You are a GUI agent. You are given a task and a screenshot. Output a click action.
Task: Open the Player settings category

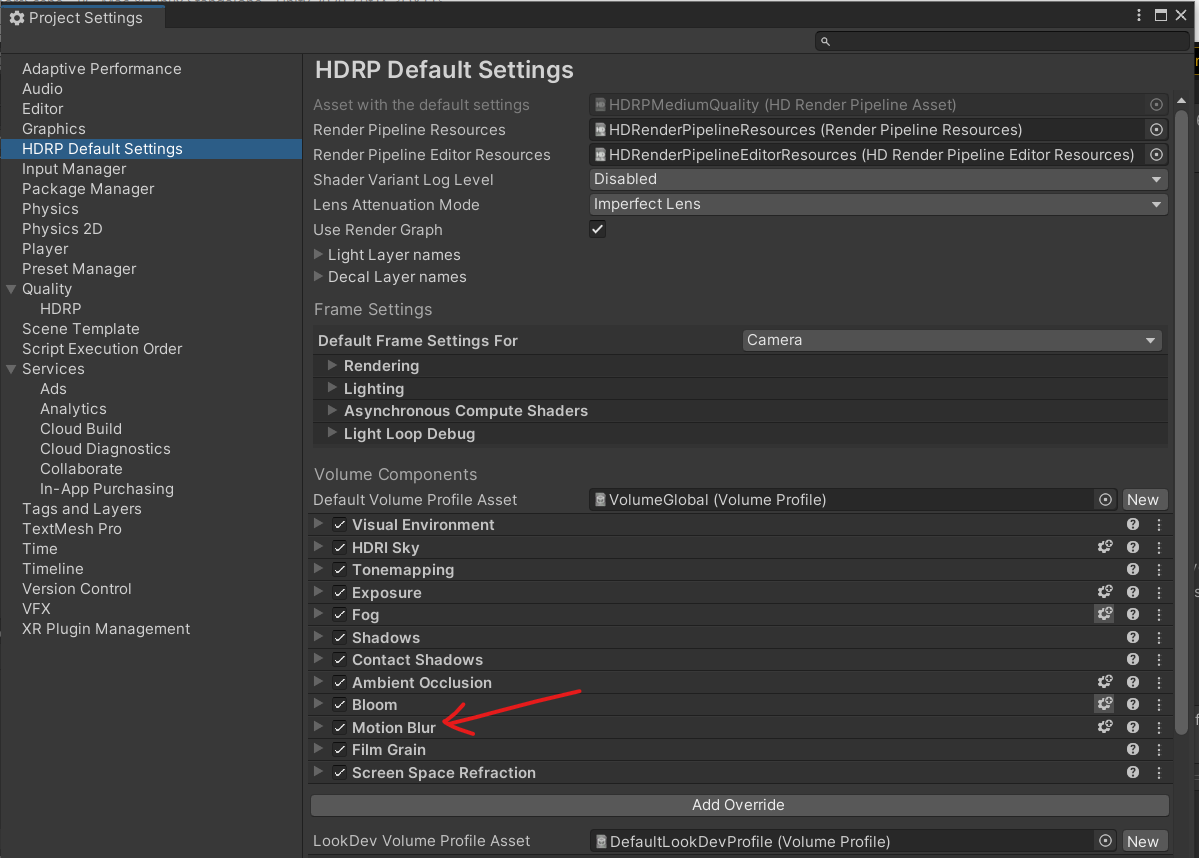(x=45, y=249)
